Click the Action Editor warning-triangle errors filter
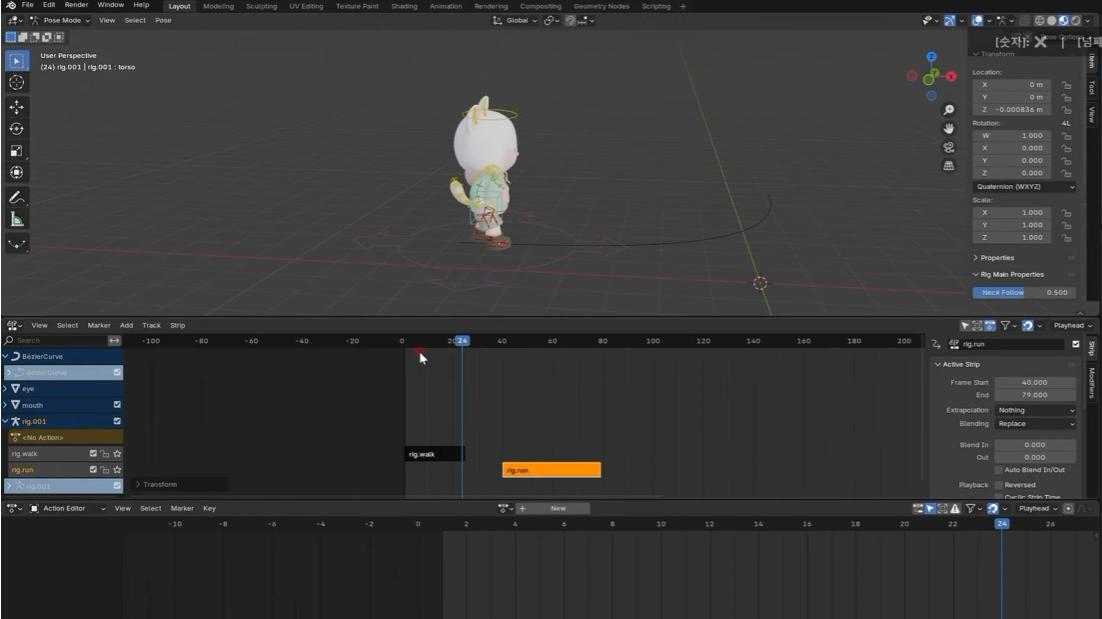Viewport: 1102px width, 619px height. (x=954, y=509)
